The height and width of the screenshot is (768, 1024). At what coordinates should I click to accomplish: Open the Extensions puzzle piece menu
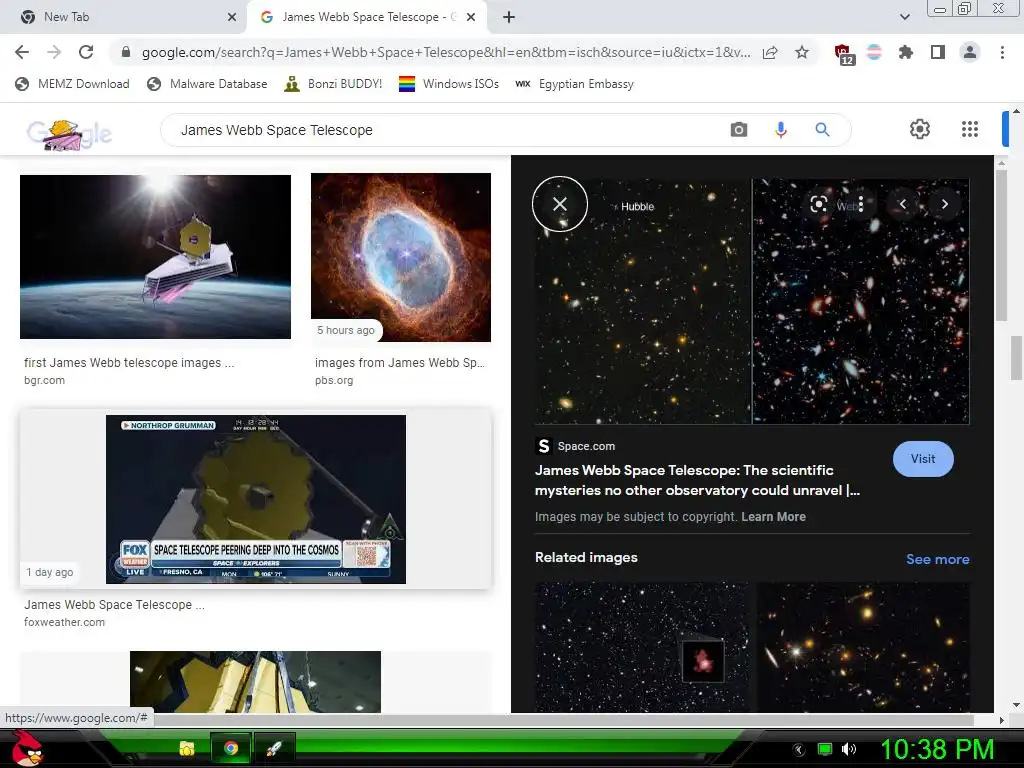905,52
